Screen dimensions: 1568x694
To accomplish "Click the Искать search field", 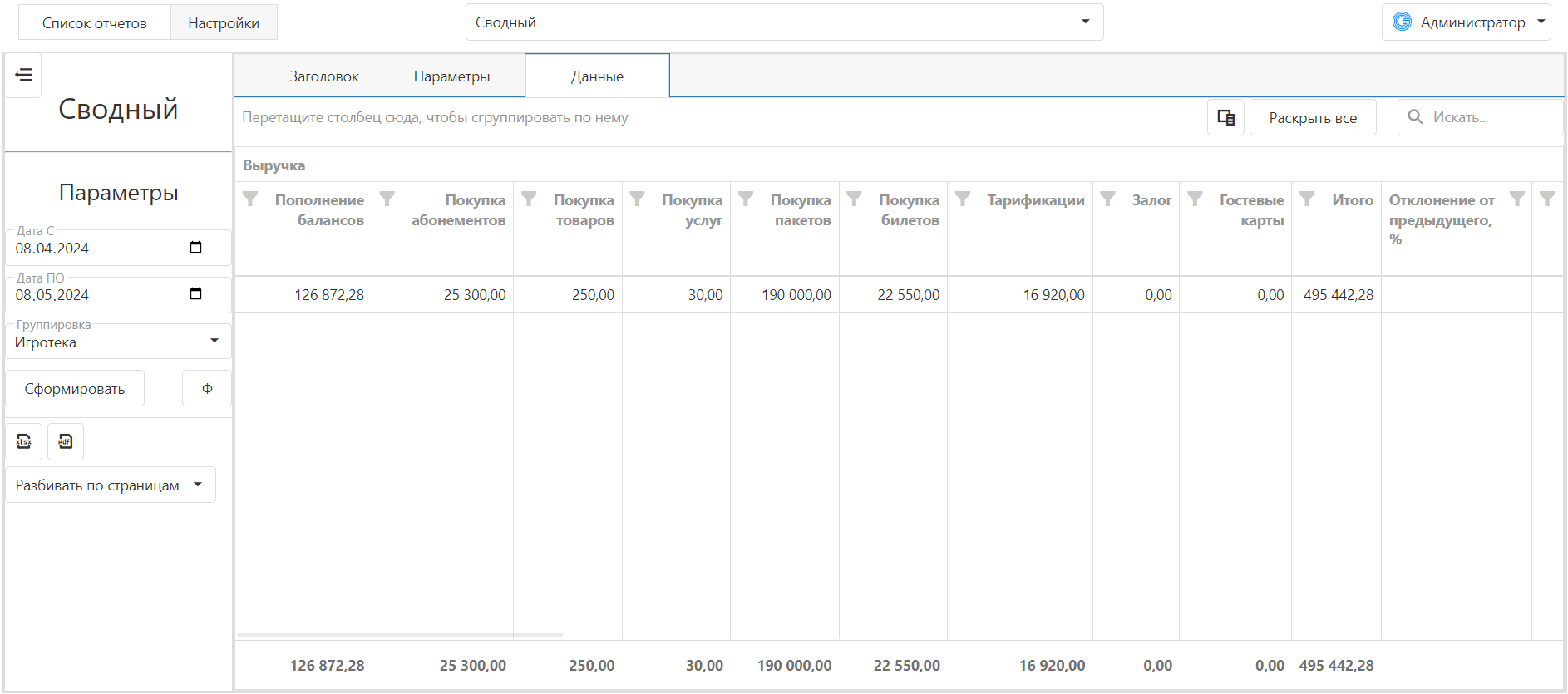I will 1480,117.
